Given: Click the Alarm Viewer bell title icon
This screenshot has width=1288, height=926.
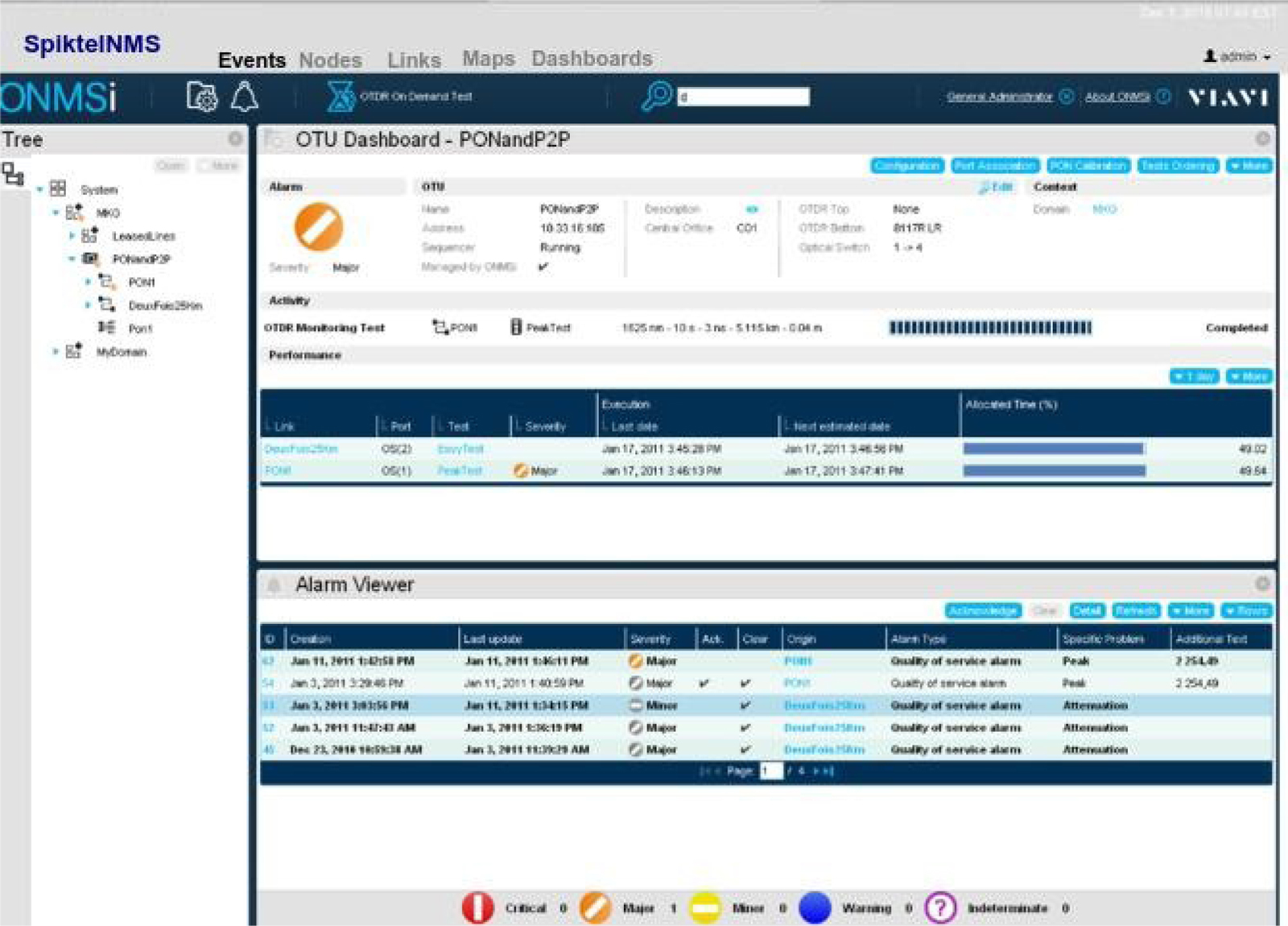Looking at the screenshot, I should point(274,585).
